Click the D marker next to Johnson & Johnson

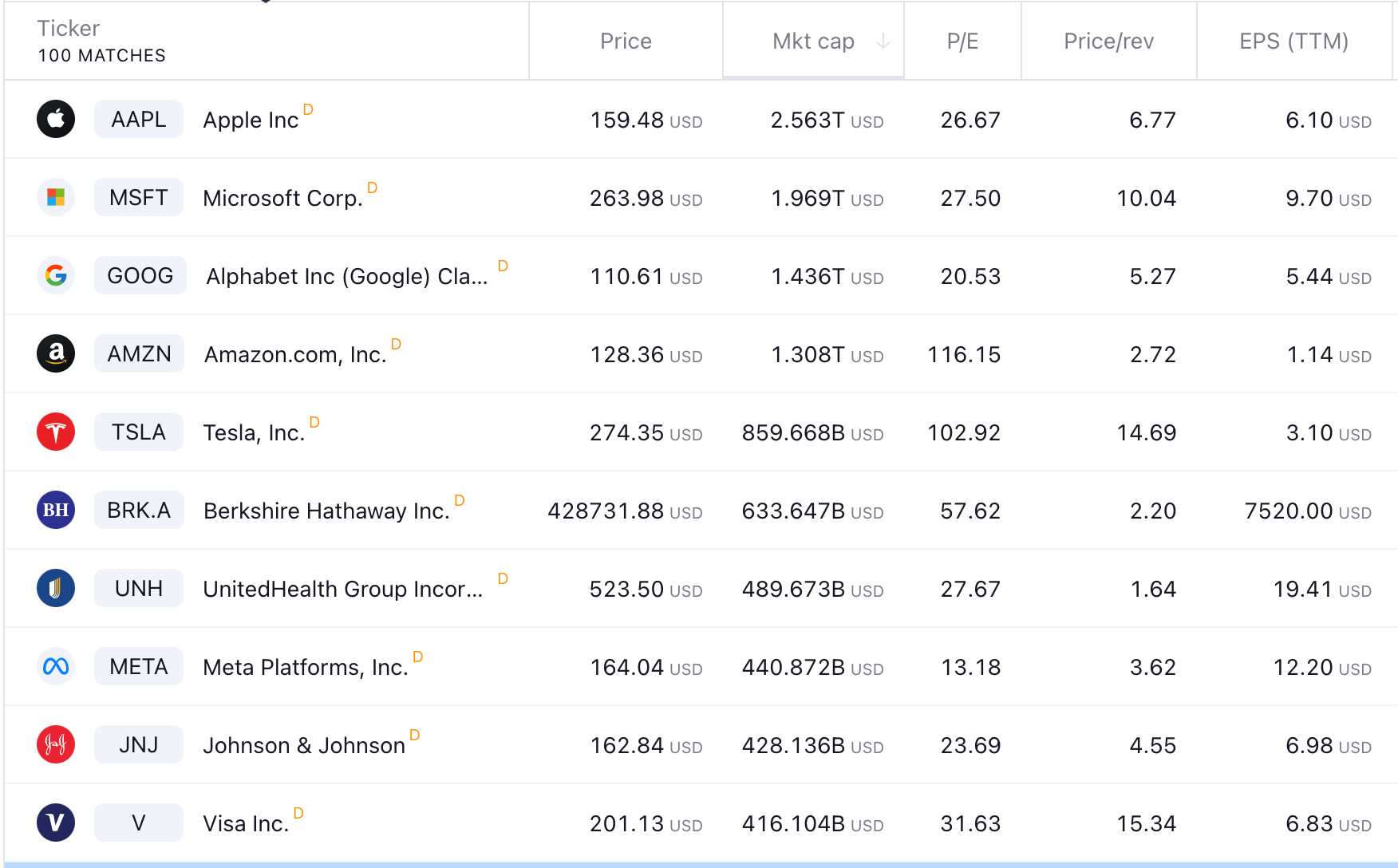pyautogui.click(x=414, y=735)
